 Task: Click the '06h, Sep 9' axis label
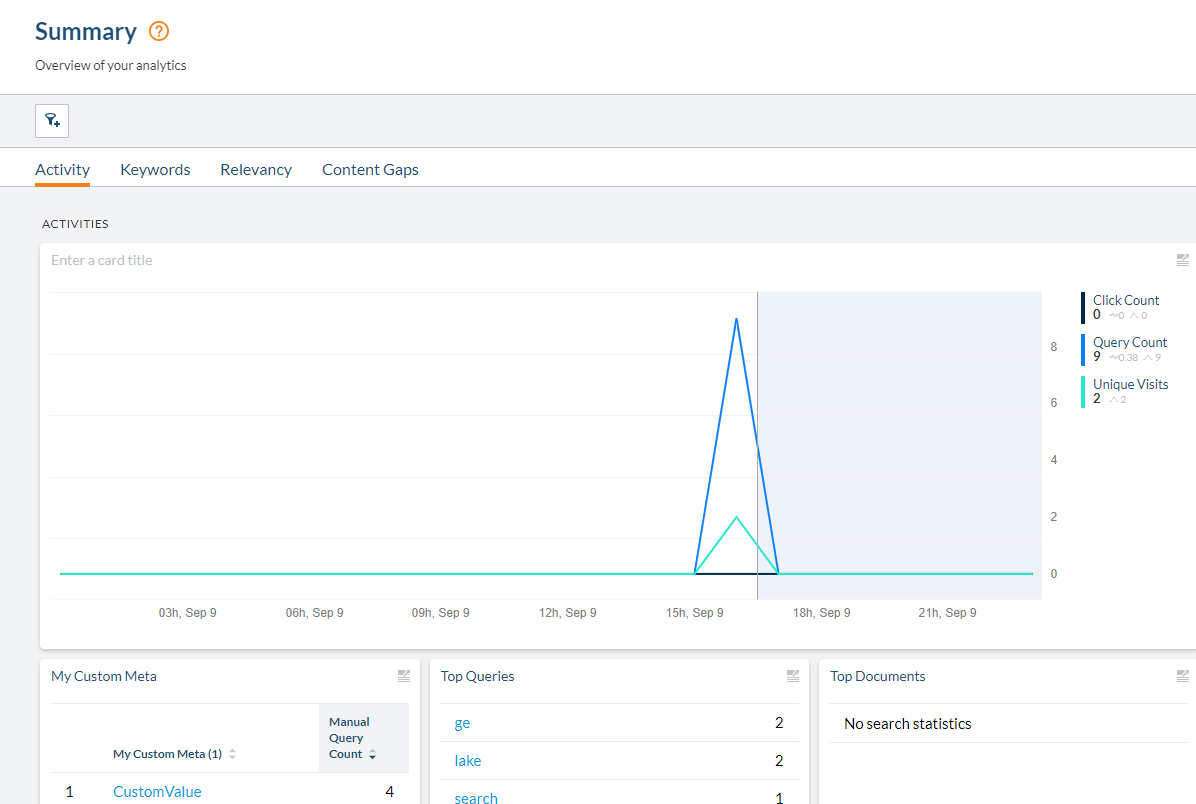pyautogui.click(x=314, y=613)
